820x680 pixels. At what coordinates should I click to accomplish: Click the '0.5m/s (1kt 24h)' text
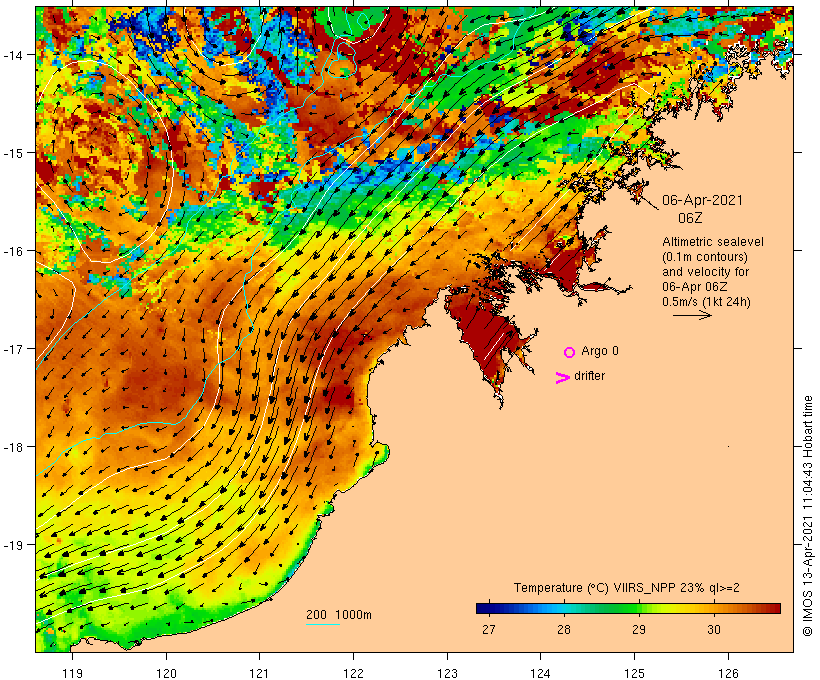707,302
